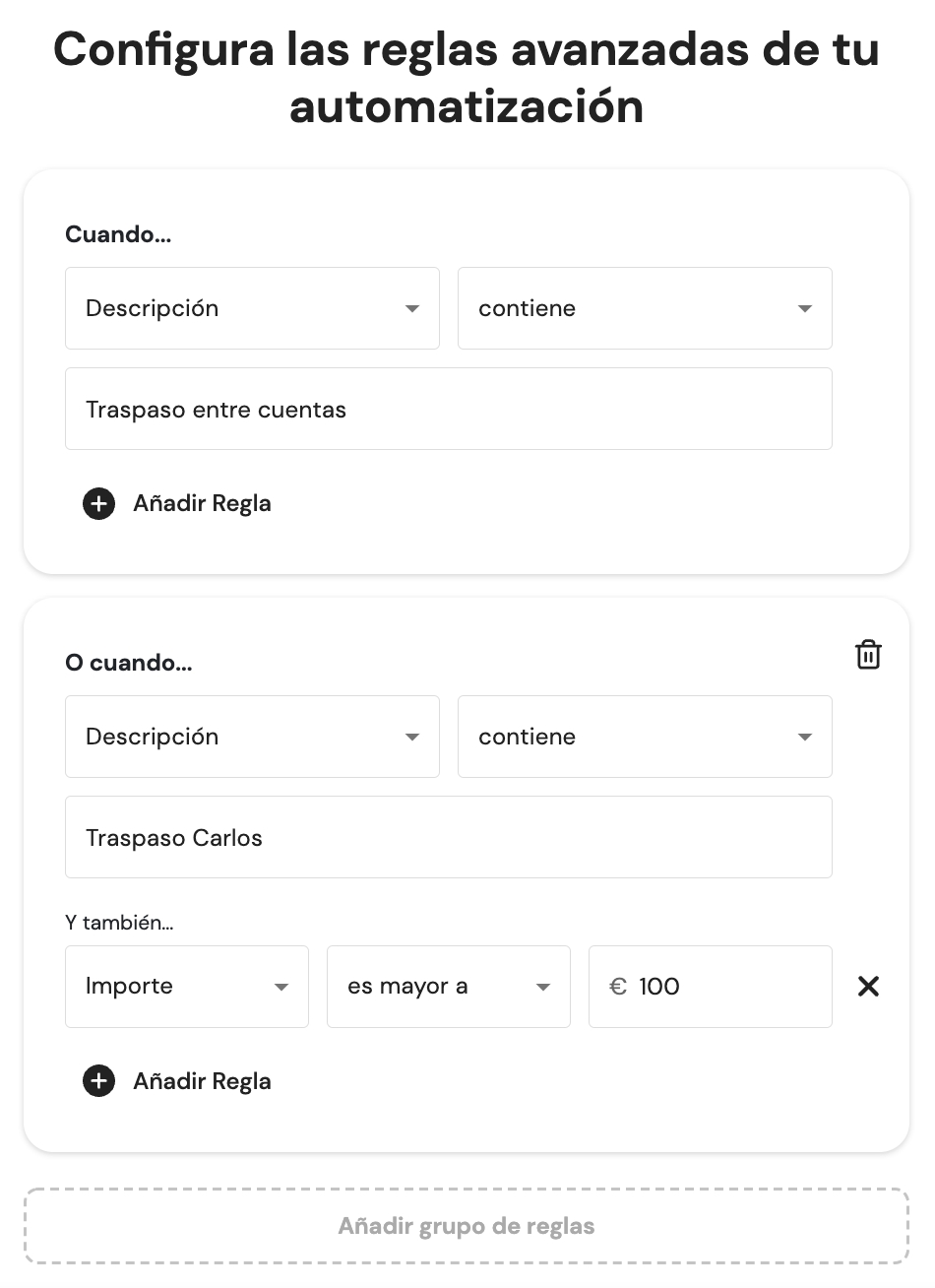Click "Añadir Regla" label in the first group
The image size is (935, 1288).
[x=202, y=504]
